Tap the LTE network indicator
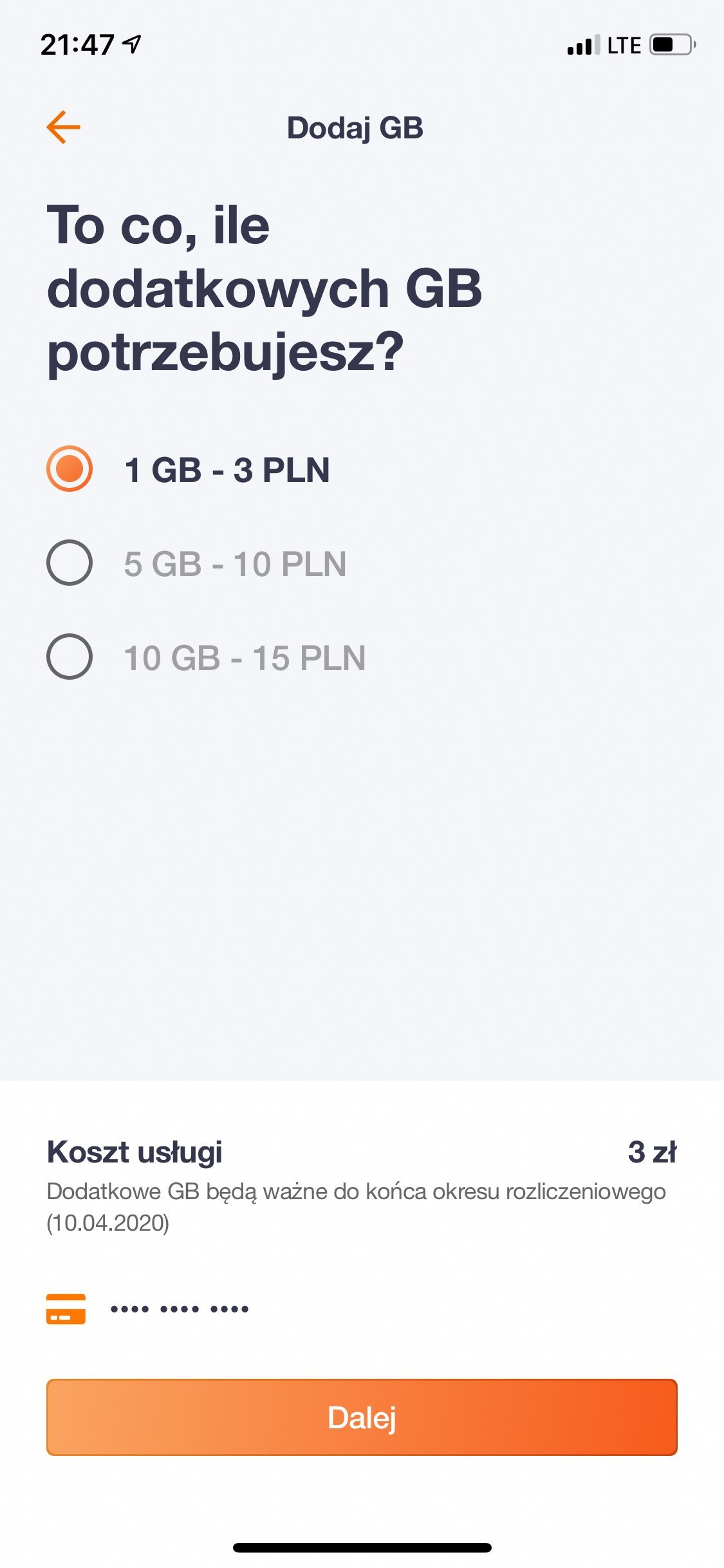 (624, 46)
